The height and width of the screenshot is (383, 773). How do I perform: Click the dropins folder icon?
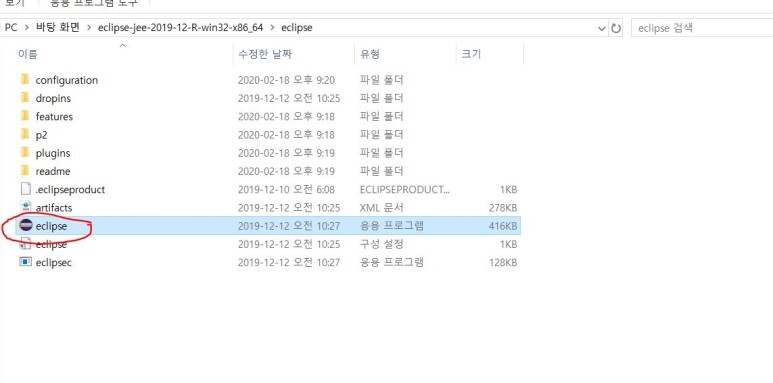tap(25, 98)
